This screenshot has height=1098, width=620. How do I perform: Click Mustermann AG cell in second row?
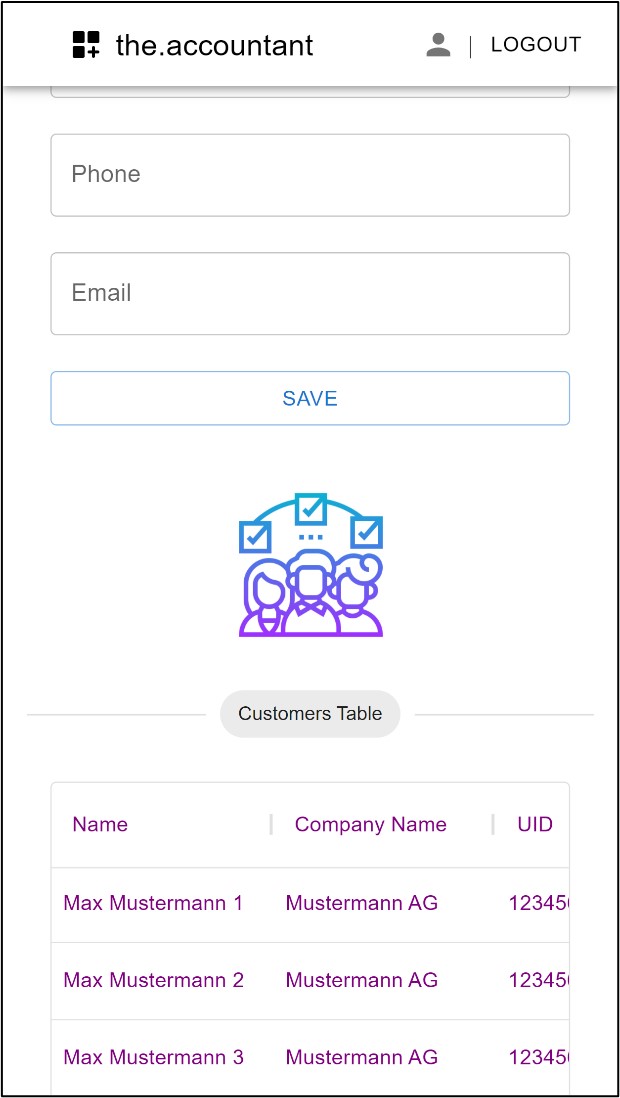[362, 980]
